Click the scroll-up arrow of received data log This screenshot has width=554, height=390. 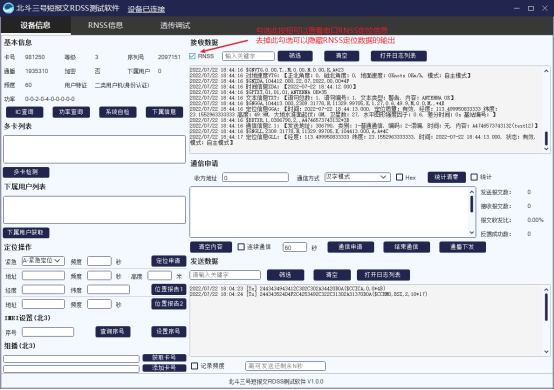[x=546, y=71]
